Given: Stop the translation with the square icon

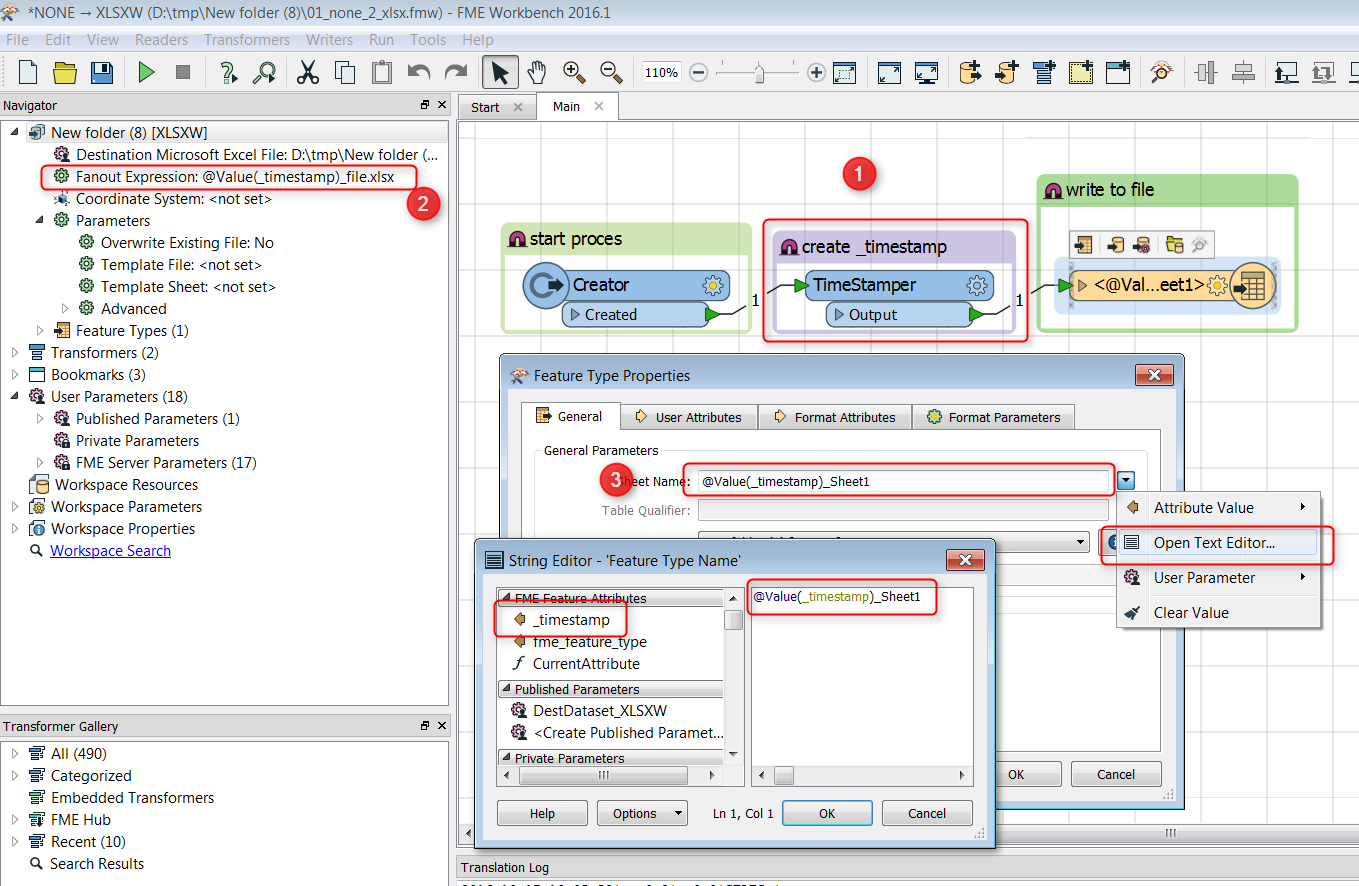Looking at the screenshot, I should point(183,73).
